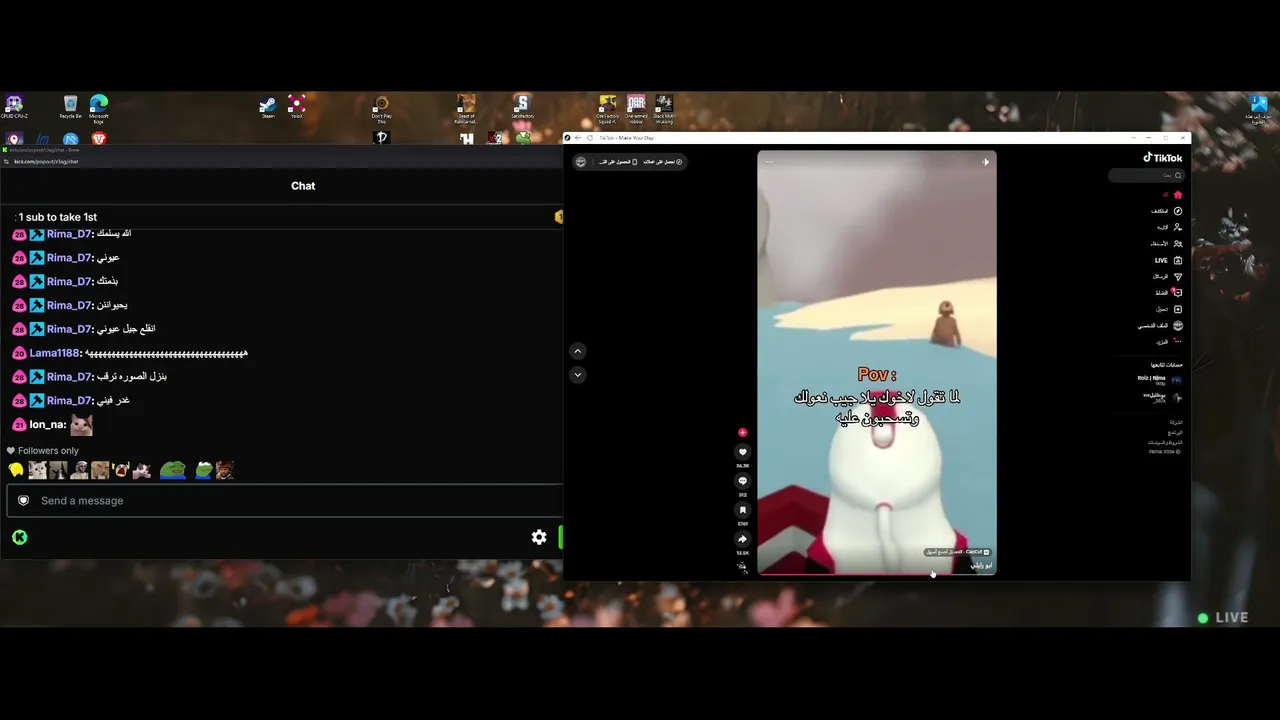Click the Send a message chat input
The image size is (1280, 720).
coord(285,501)
